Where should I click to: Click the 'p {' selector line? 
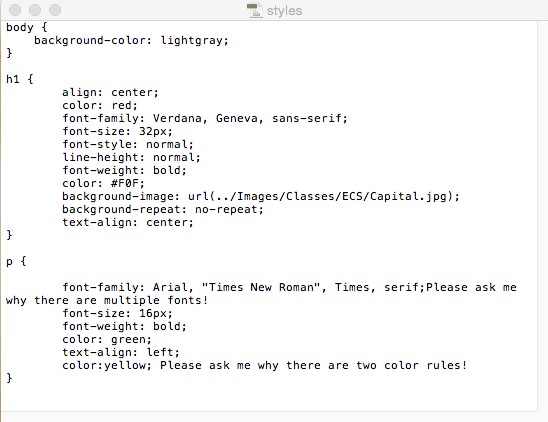pyautogui.click(x=16, y=261)
